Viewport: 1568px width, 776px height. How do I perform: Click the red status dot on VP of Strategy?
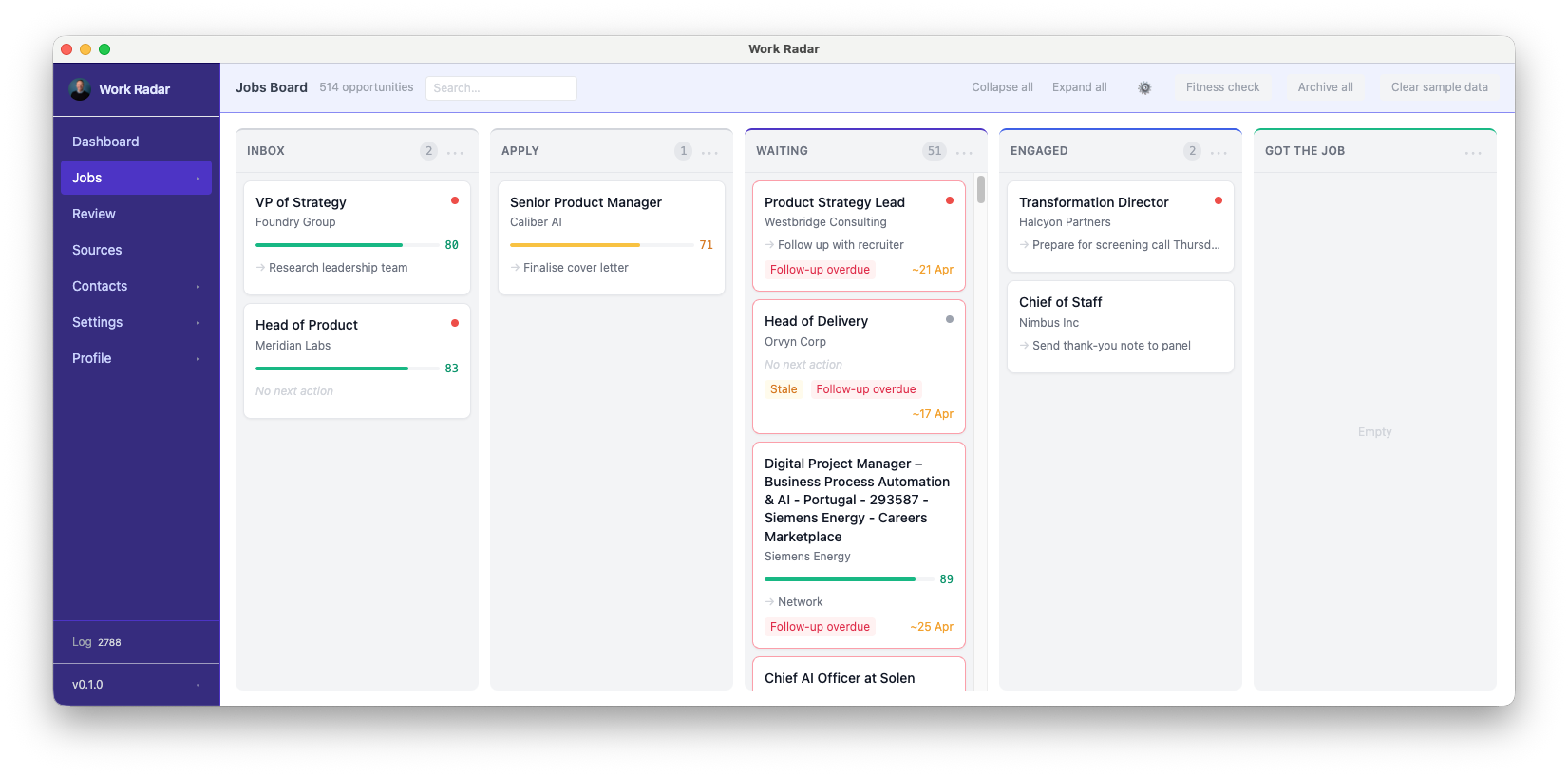coord(455,200)
